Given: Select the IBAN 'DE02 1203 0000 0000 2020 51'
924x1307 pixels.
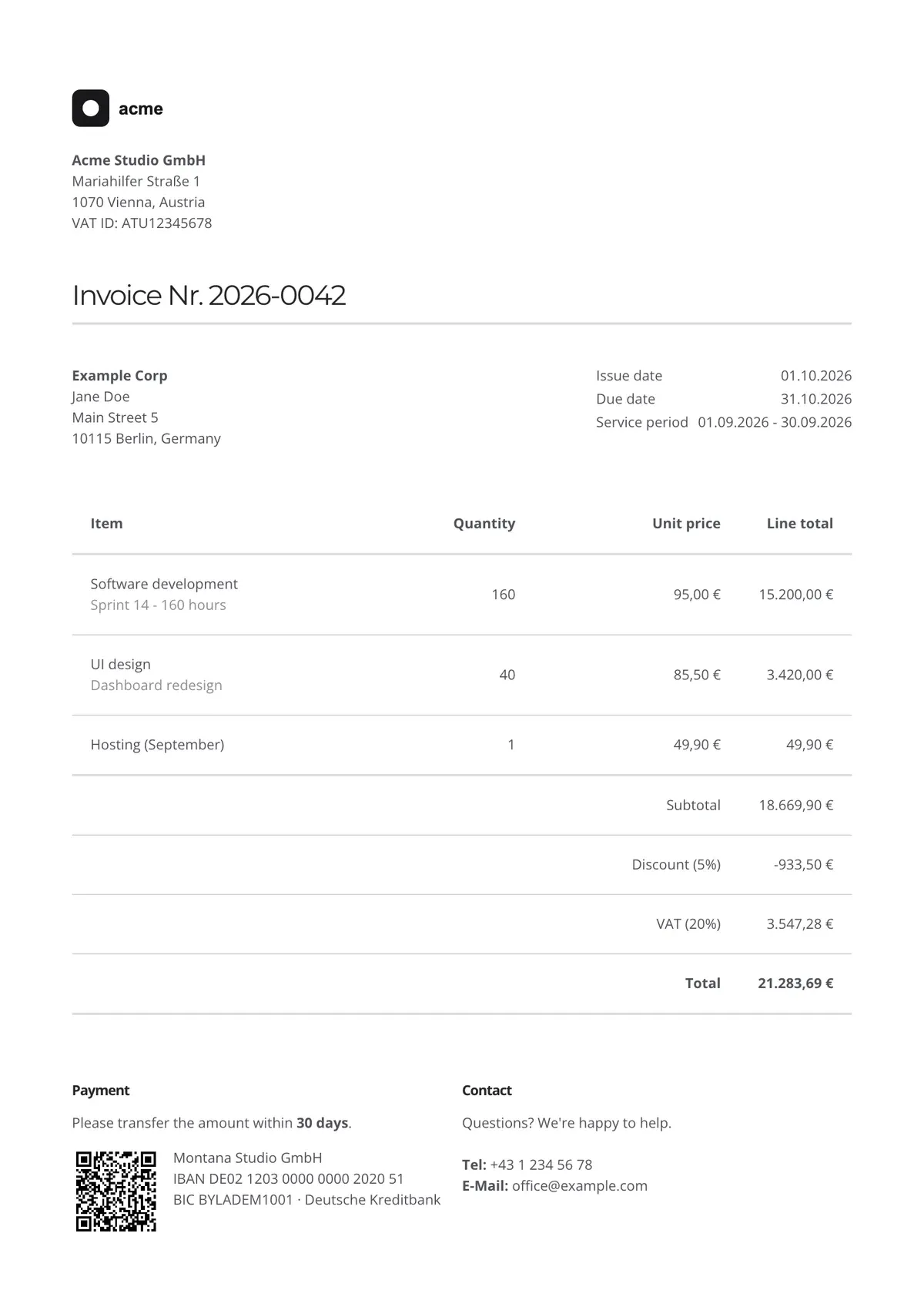Looking at the screenshot, I should click(306, 1178).
